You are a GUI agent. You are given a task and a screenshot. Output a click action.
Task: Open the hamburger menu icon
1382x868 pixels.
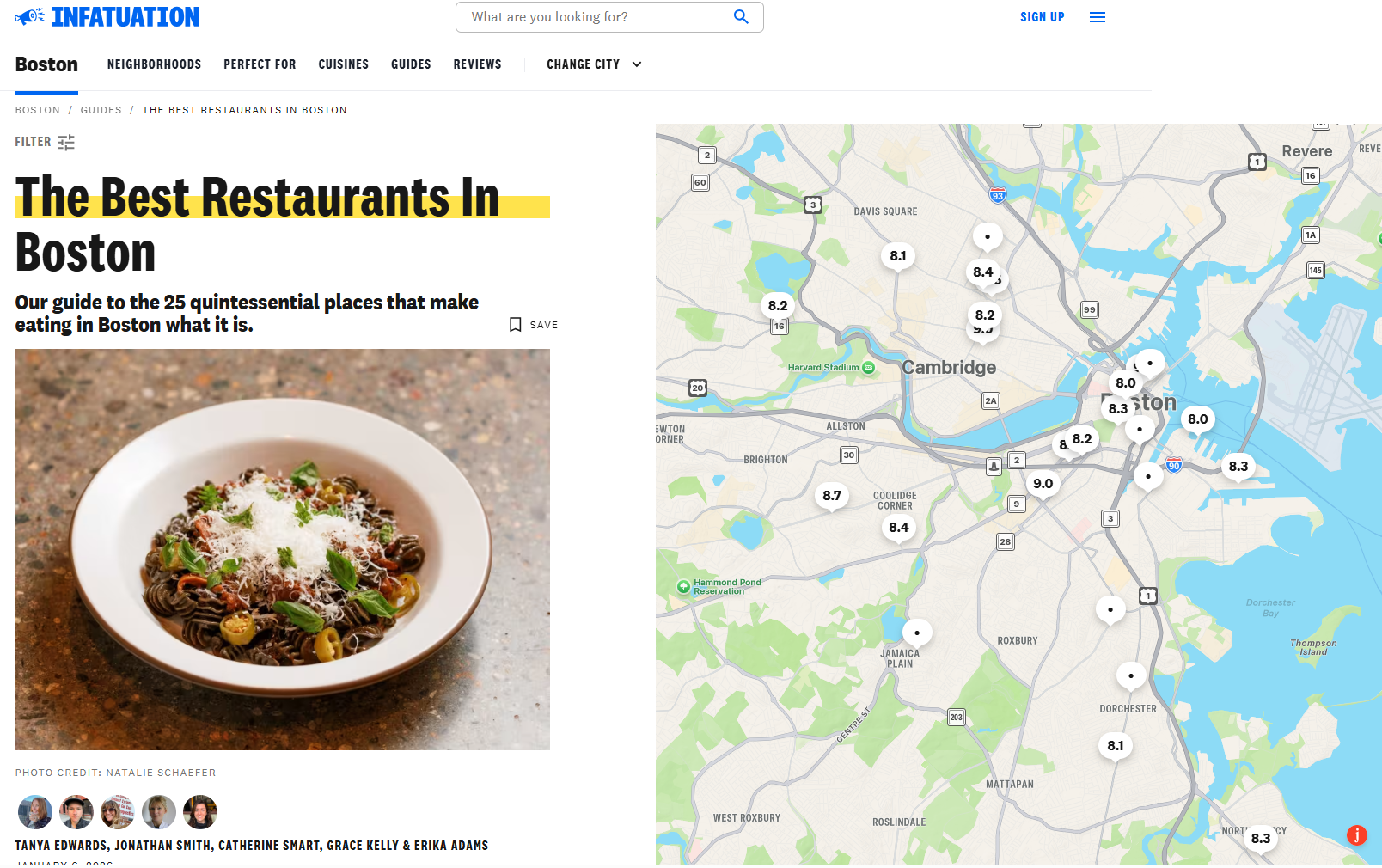[1098, 17]
